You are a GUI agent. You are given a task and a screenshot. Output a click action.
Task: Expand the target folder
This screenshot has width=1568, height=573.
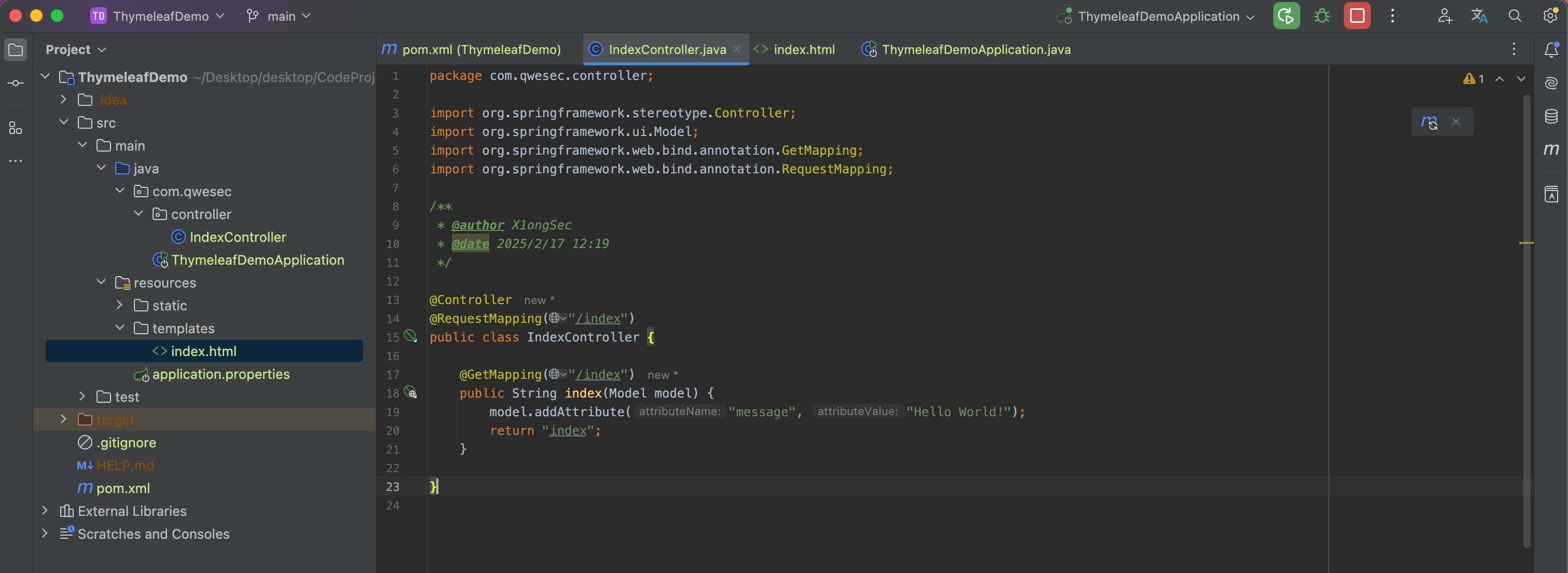pyautogui.click(x=63, y=419)
